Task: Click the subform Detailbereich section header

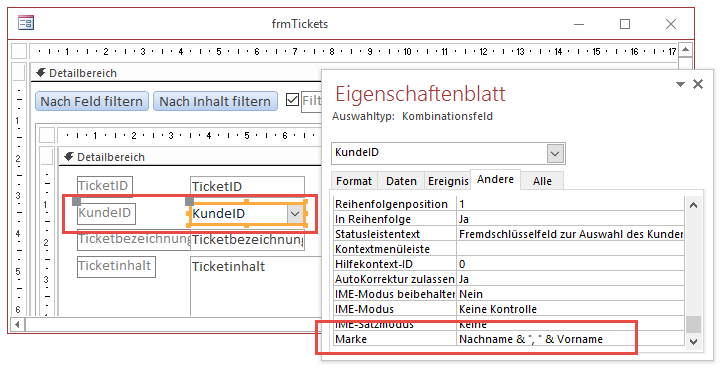Action: pos(189,157)
